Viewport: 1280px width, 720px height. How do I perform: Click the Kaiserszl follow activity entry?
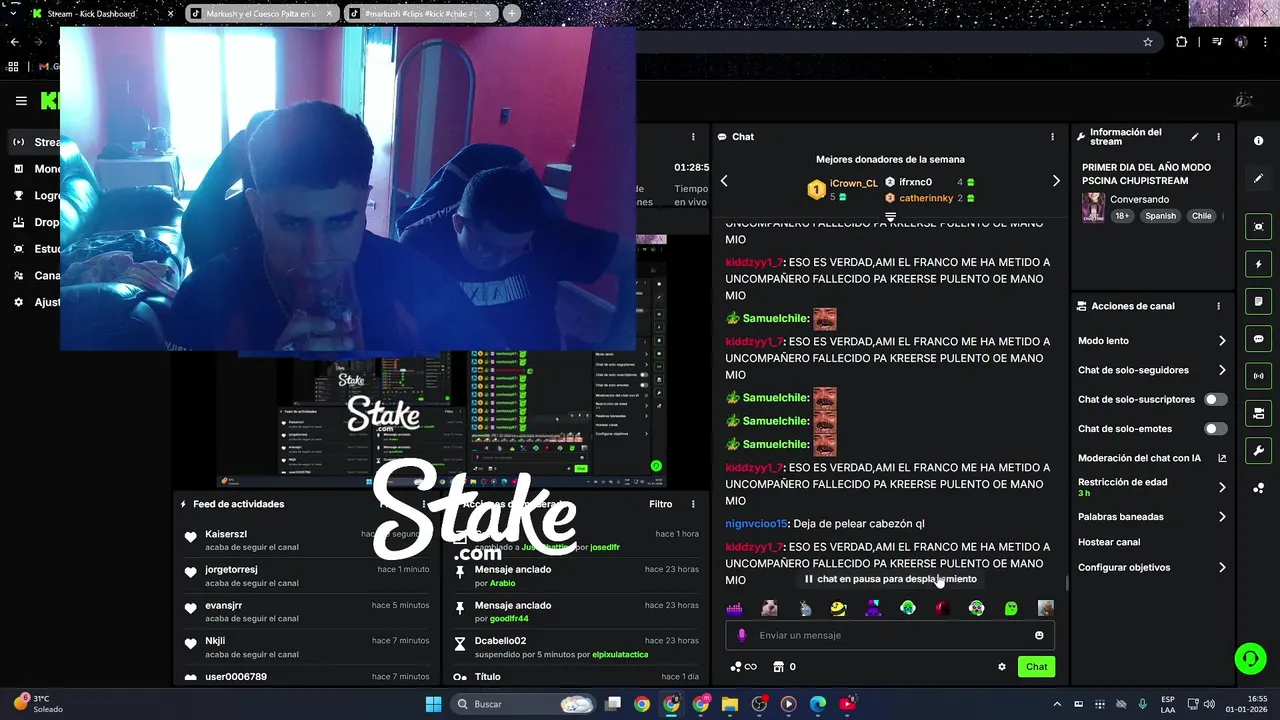point(306,540)
